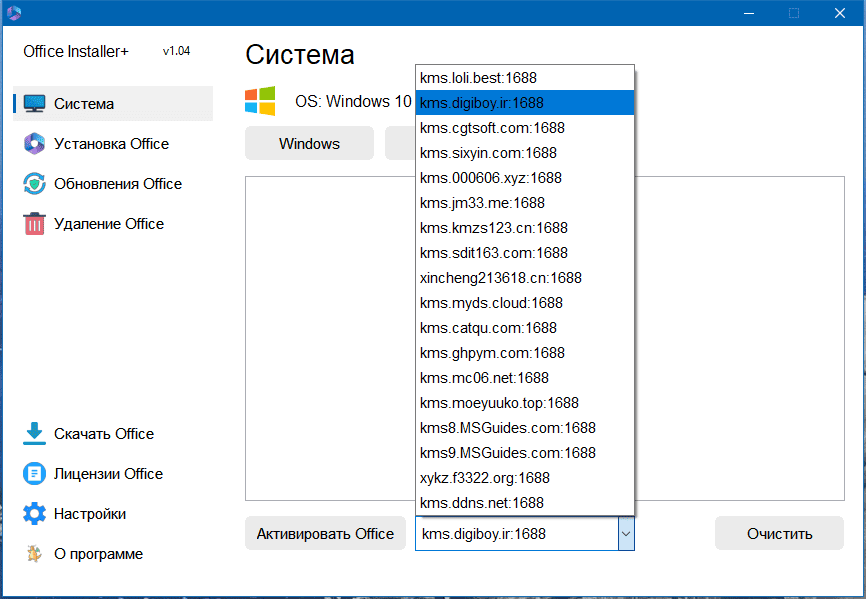Choose kms.moeyuuko.top:1688 entry

pos(525,403)
